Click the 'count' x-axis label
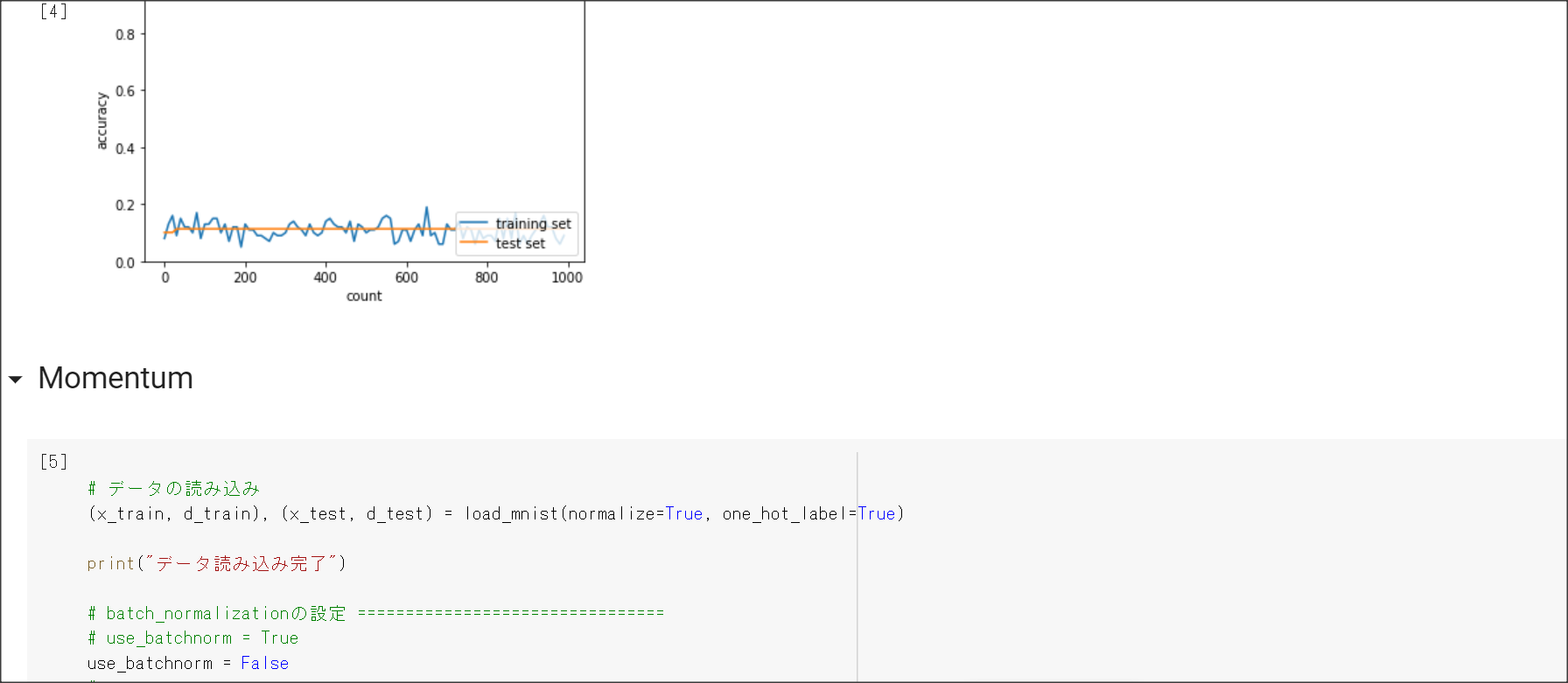The width and height of the screenshot is (1568, 683). point(364,296)
